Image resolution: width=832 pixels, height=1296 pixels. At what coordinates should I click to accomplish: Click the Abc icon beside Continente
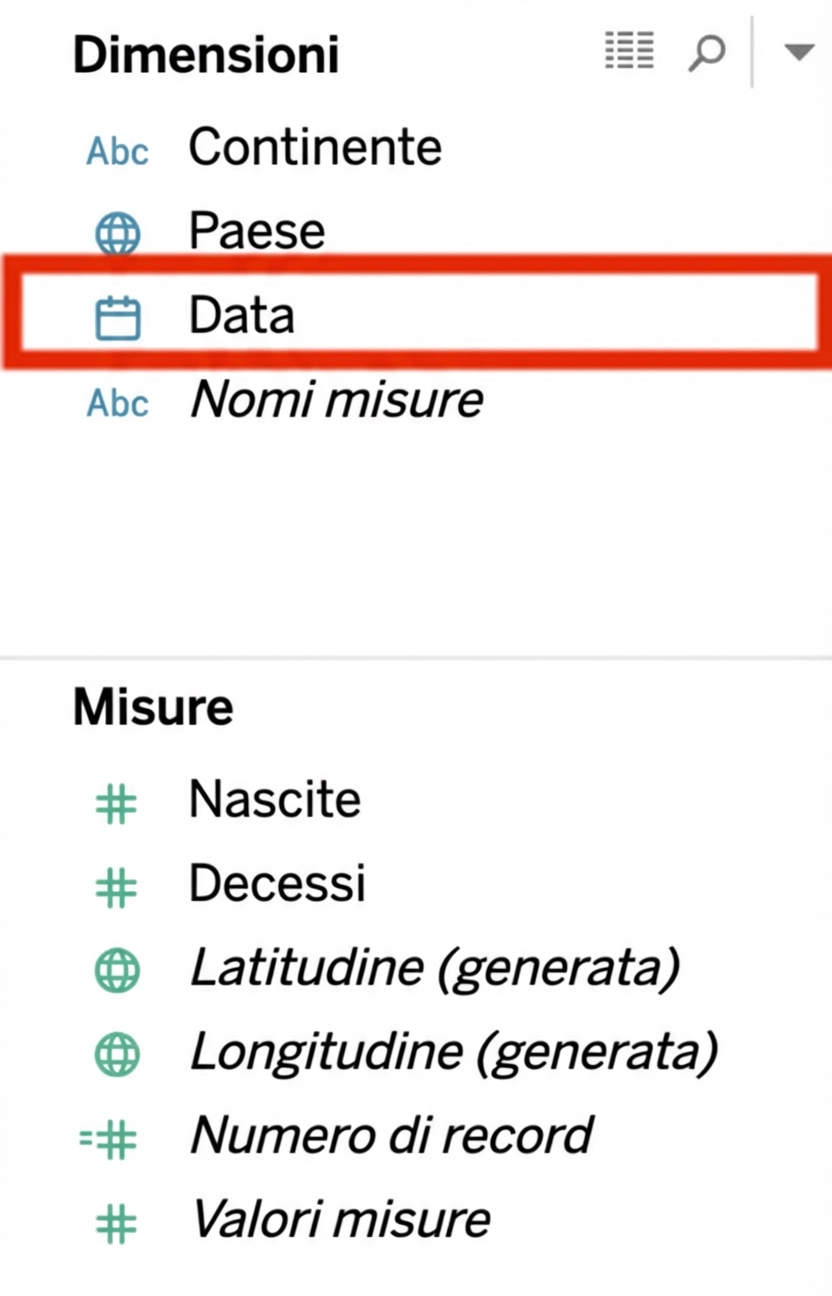(117, 151)
